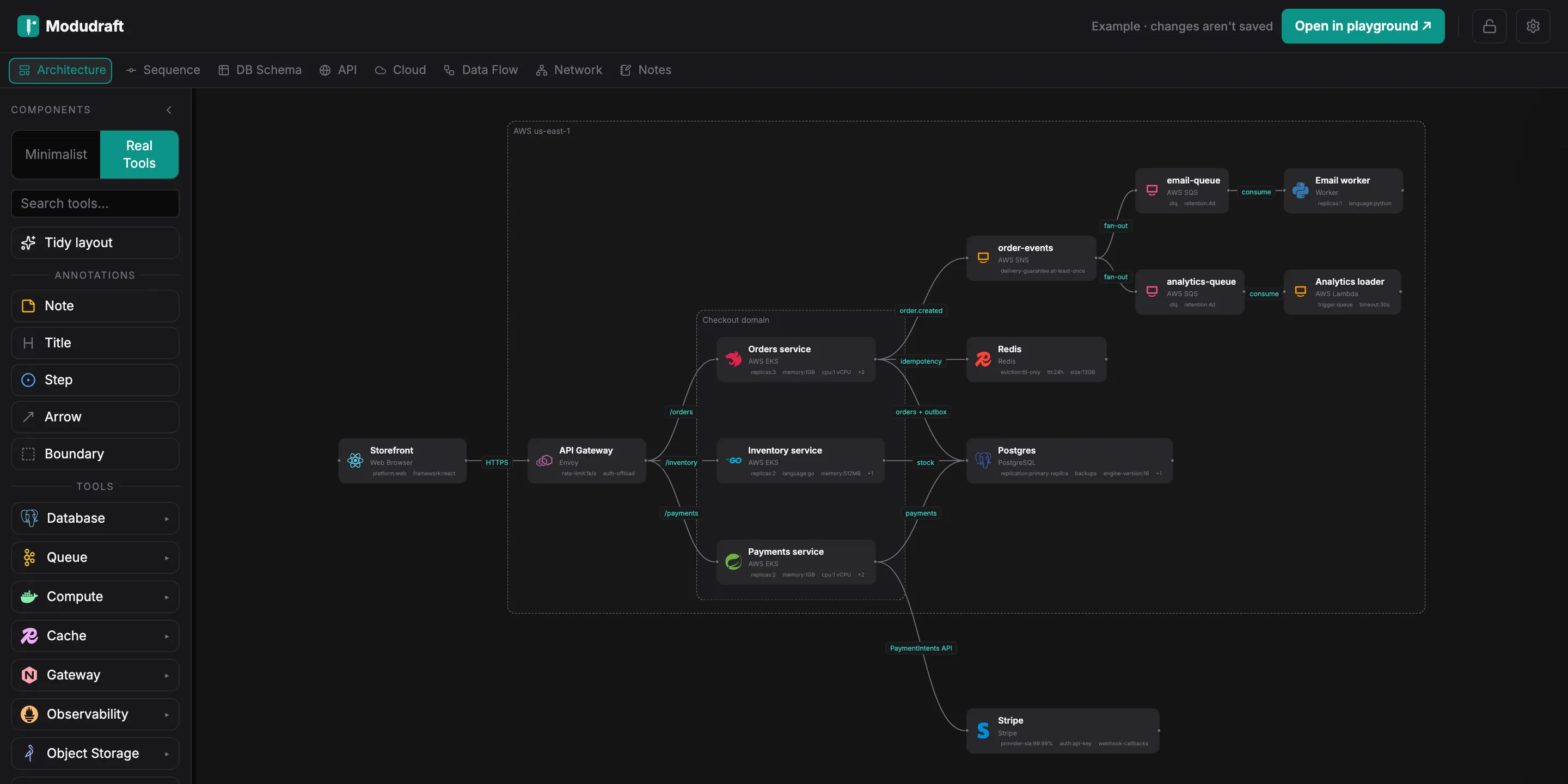Click the Open in playground button
1568x784 pixels.
point(1363,26)
